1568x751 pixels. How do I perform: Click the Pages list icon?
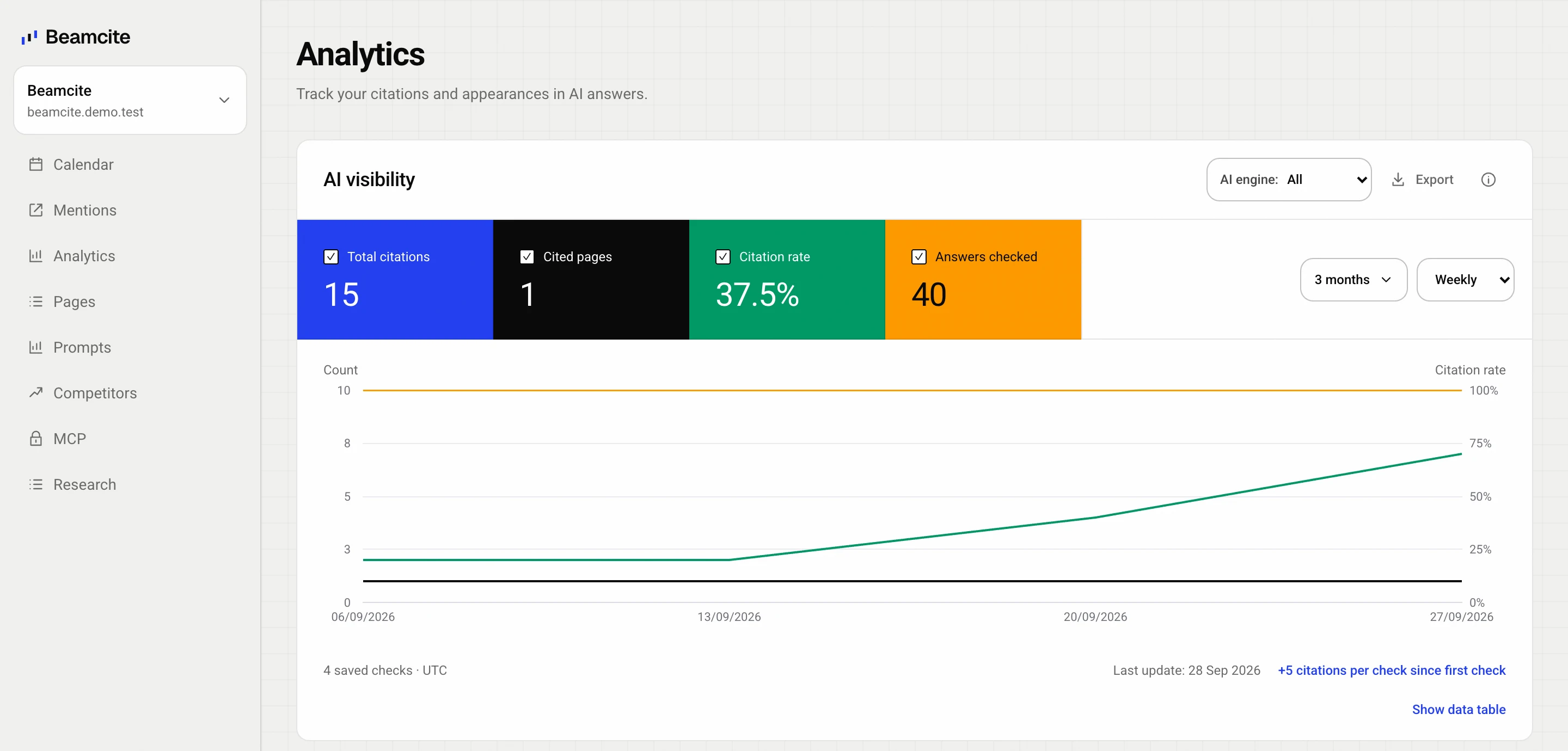point(36,301)
